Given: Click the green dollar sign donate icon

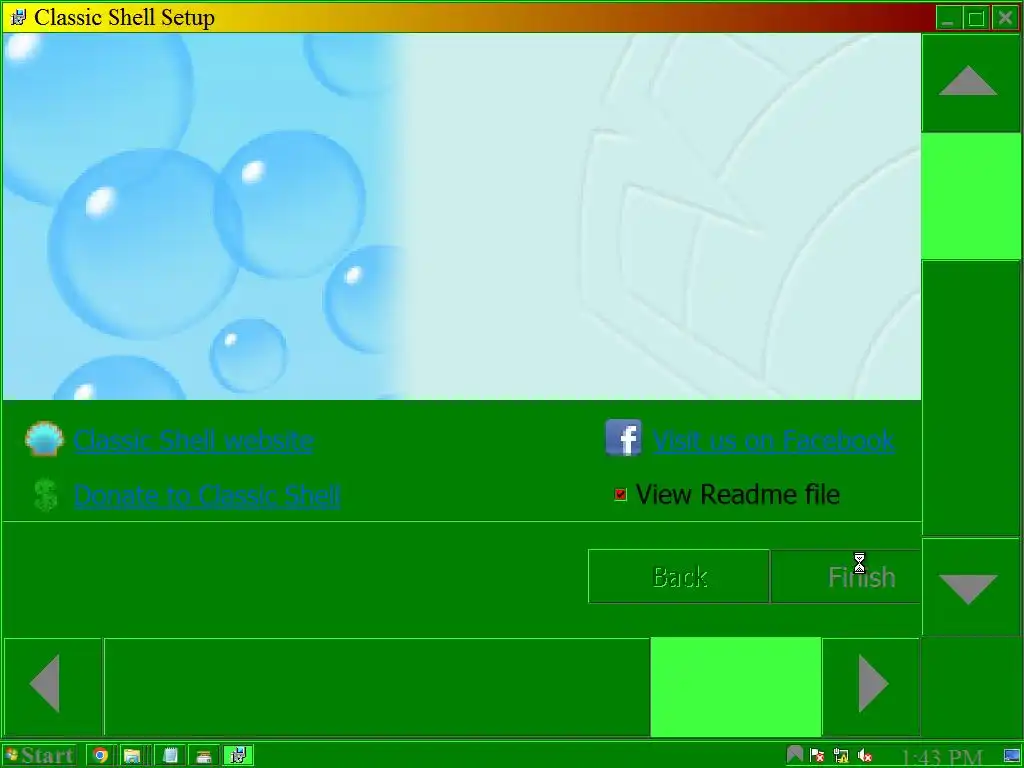Looking at the screenshot, I should click(x=45, y=494).
